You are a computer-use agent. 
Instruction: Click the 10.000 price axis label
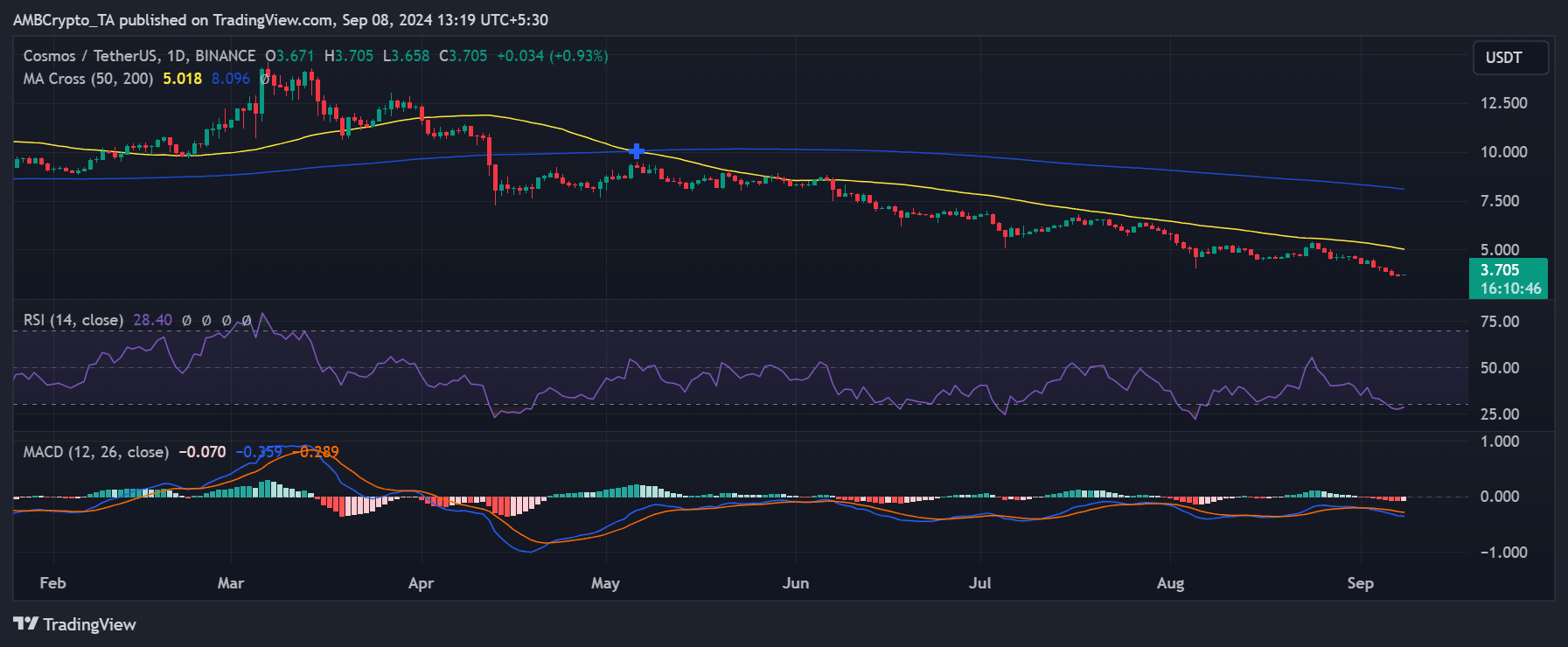click(x=1503, y=152)
